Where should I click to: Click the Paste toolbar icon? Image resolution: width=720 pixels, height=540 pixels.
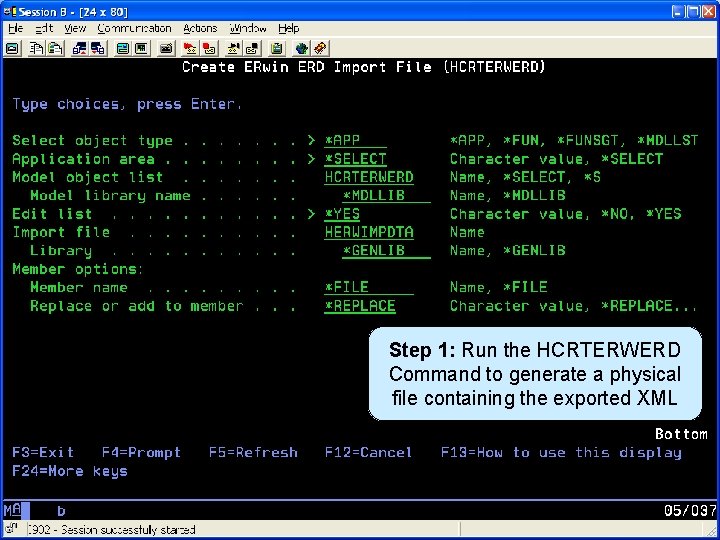tap(56, 48)
